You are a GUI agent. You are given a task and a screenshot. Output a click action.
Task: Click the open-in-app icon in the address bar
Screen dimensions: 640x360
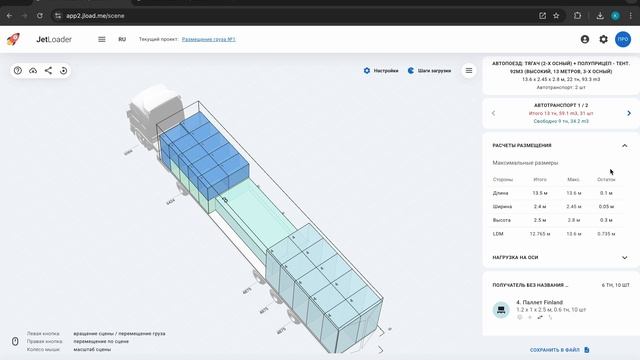(x=542, y=16)
